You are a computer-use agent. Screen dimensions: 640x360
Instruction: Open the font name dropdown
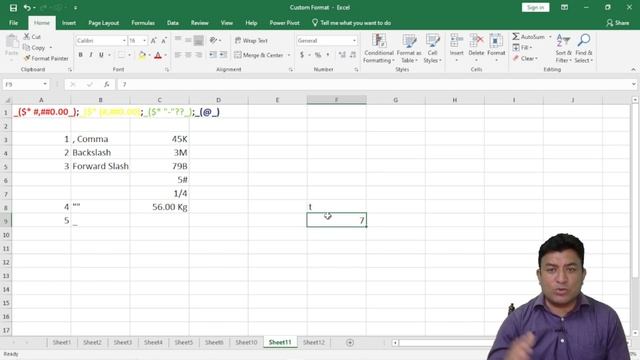pos(124,41)
